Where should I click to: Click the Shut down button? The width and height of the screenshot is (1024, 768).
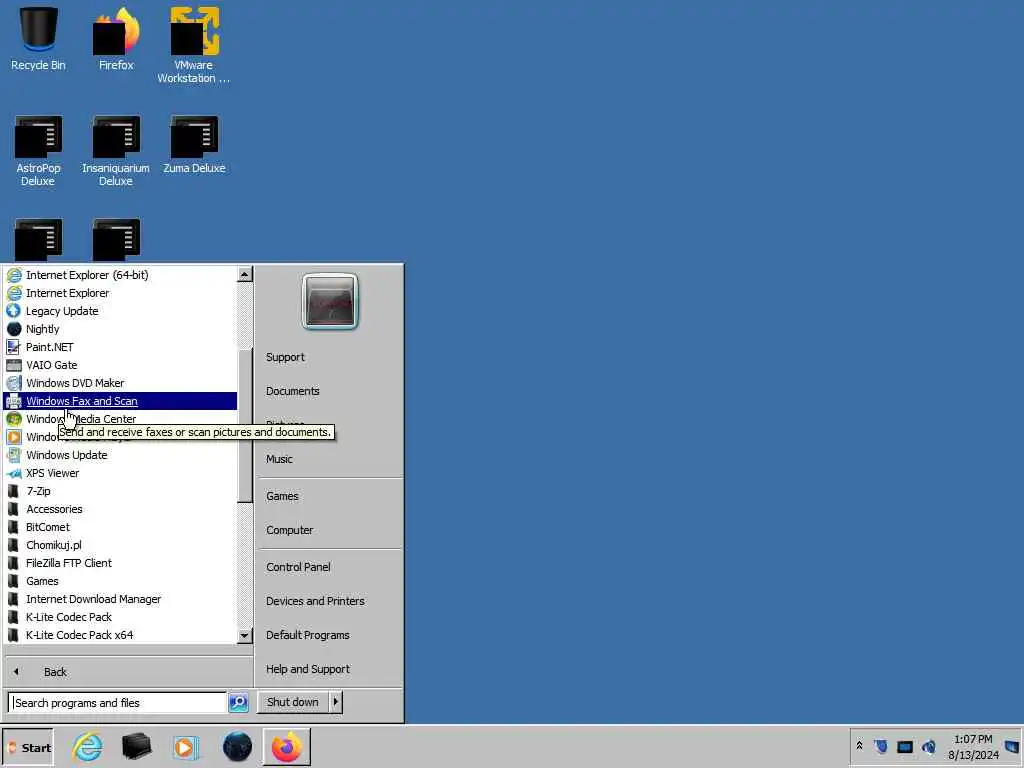pos(293,702)
